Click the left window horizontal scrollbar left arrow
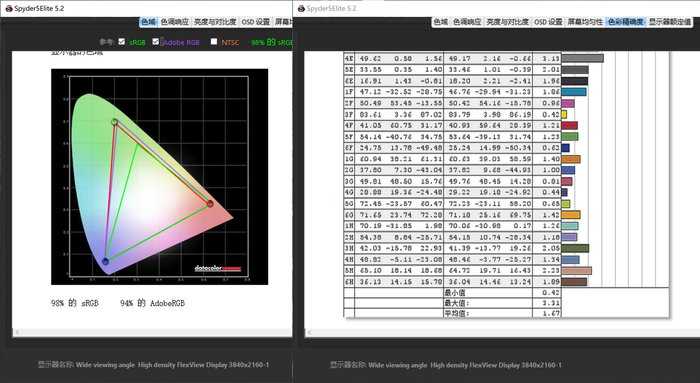This screenshot has height=383, width=700. coord(17,332)
